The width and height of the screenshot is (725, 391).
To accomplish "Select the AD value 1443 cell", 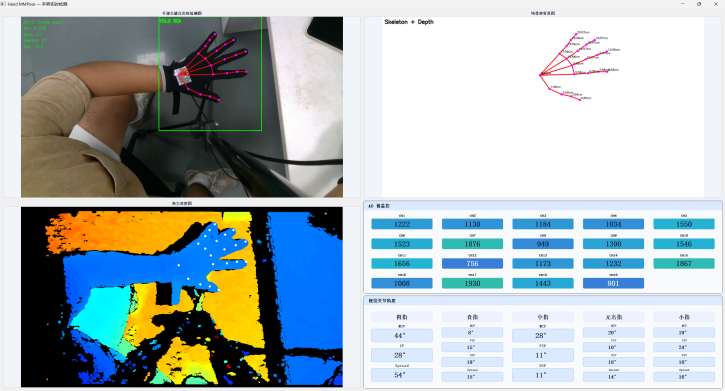I will 543,283.
